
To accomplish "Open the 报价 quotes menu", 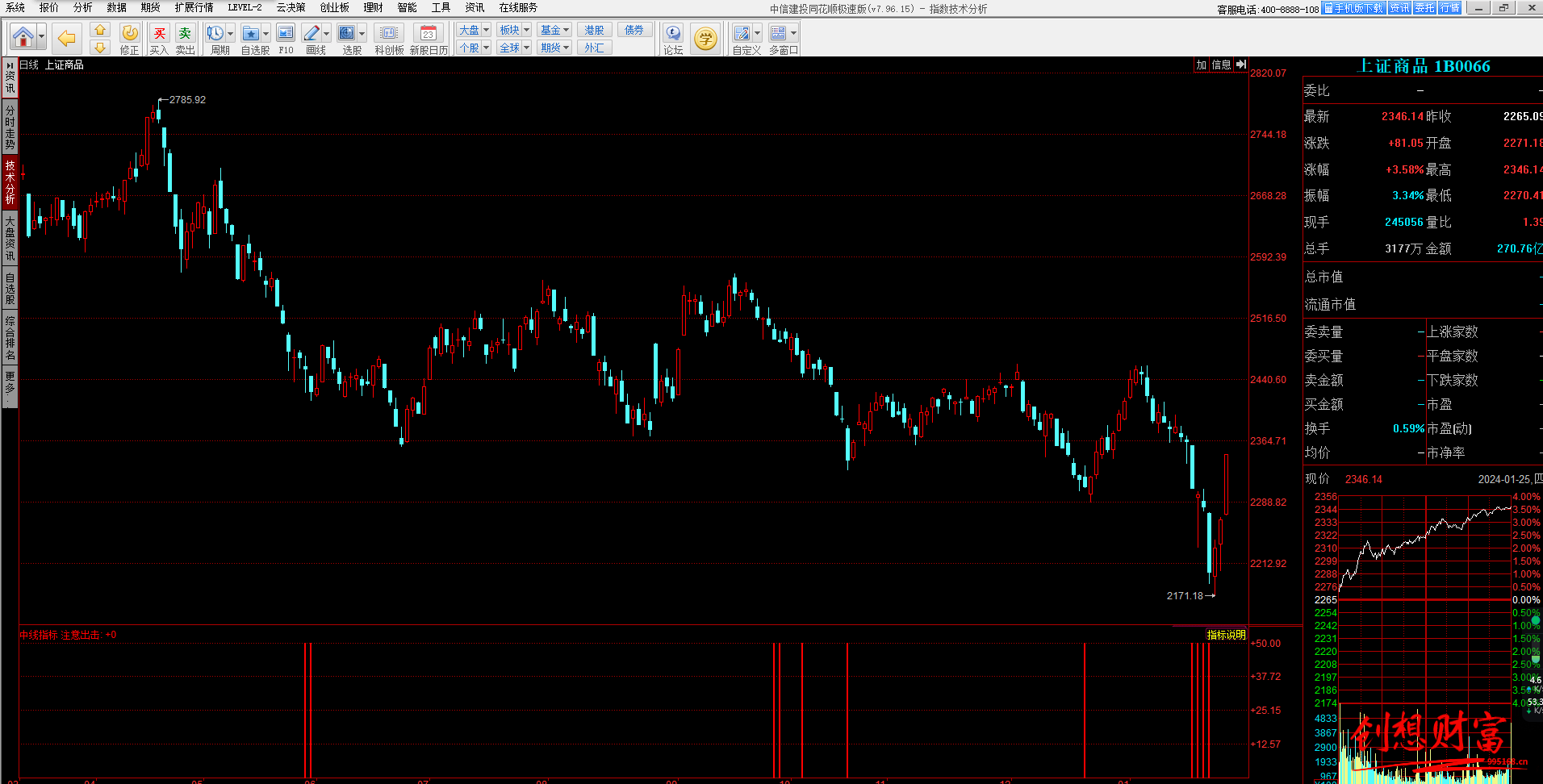I will (49, 7).
